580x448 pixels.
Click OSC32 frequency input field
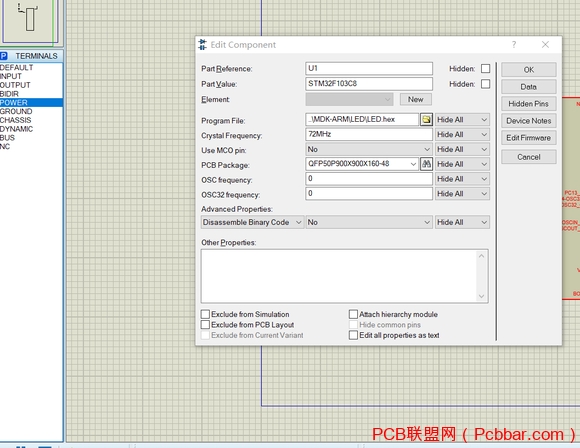pyautogui.click(x=369, y=193)
